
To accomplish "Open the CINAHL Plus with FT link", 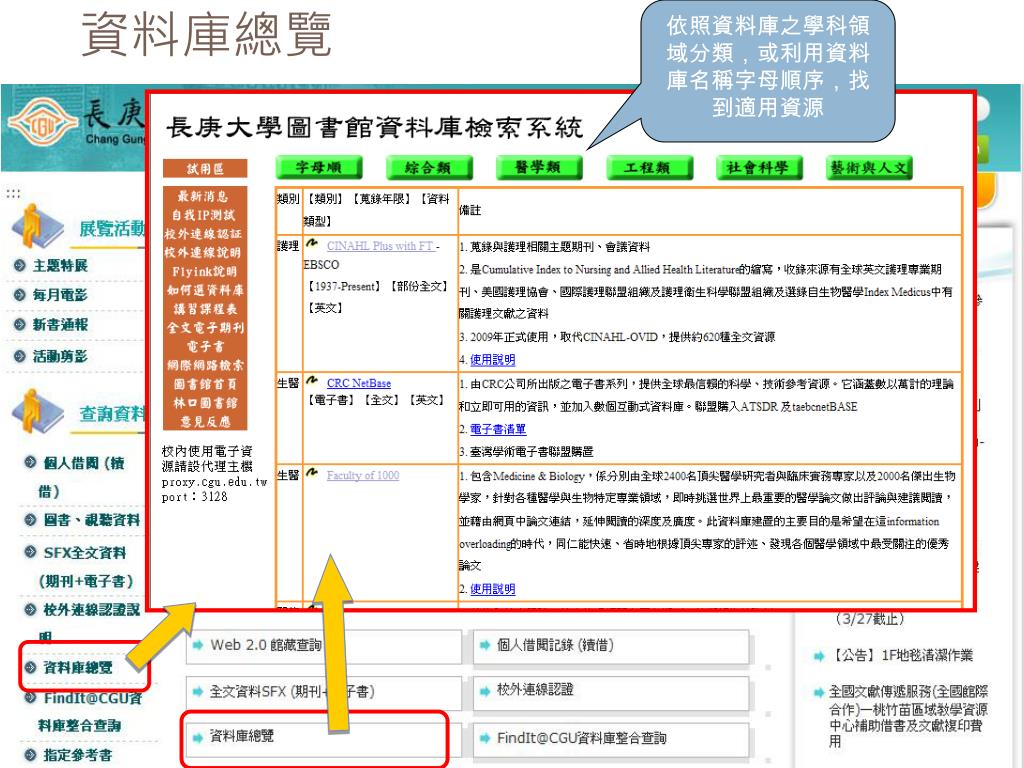I will click(x=380, y=246).
